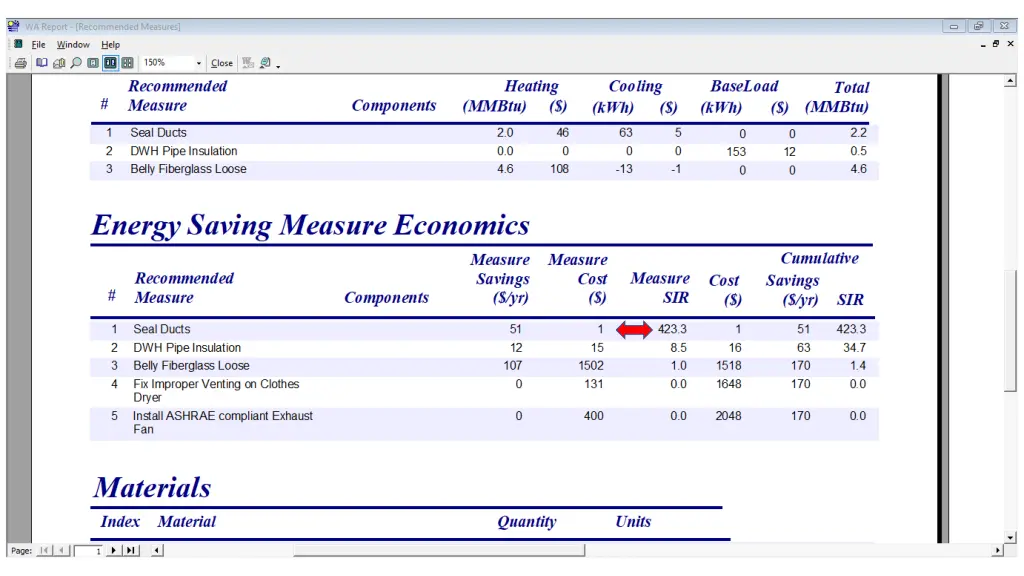Viewport: 1024px width, 576px height.
Task: Go to the last page
Action: click(x=131, y=551)
